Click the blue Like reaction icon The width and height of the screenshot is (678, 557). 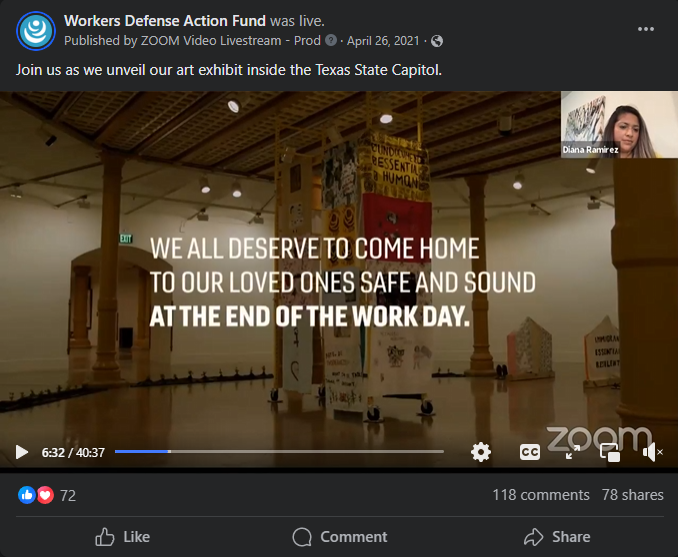27,495
